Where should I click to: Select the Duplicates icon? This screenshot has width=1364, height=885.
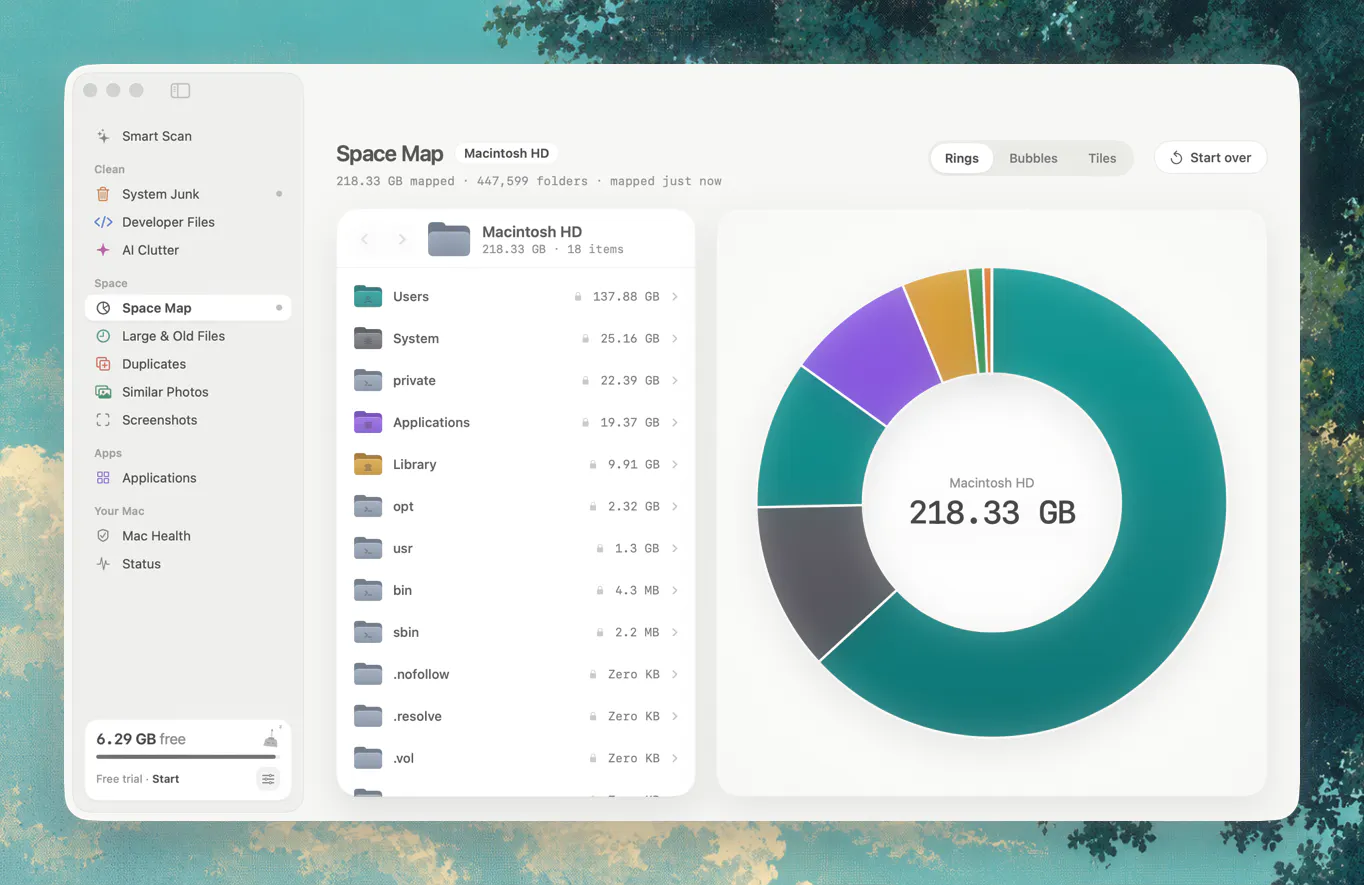click(103, 364)
